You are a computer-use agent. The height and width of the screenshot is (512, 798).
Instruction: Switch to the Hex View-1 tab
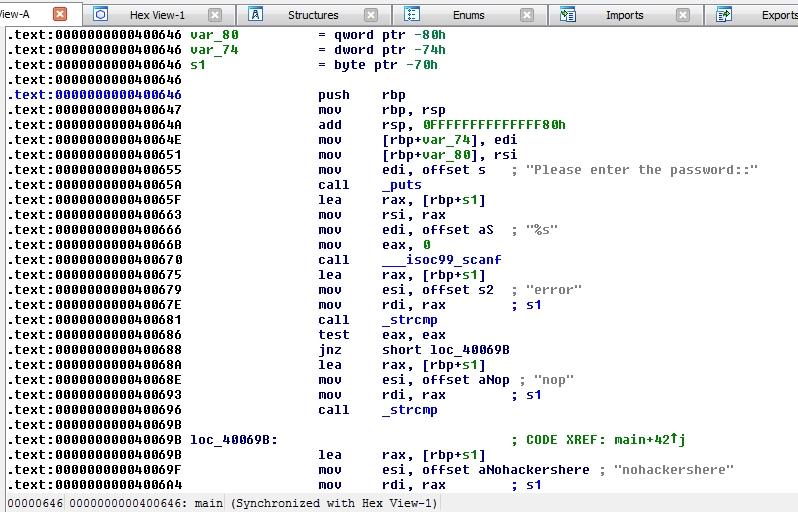pos(157,15)
